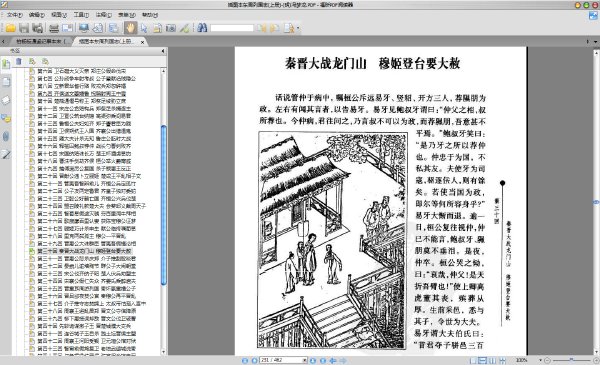Open the 工具 (Tools) menu

pos(81,15)
